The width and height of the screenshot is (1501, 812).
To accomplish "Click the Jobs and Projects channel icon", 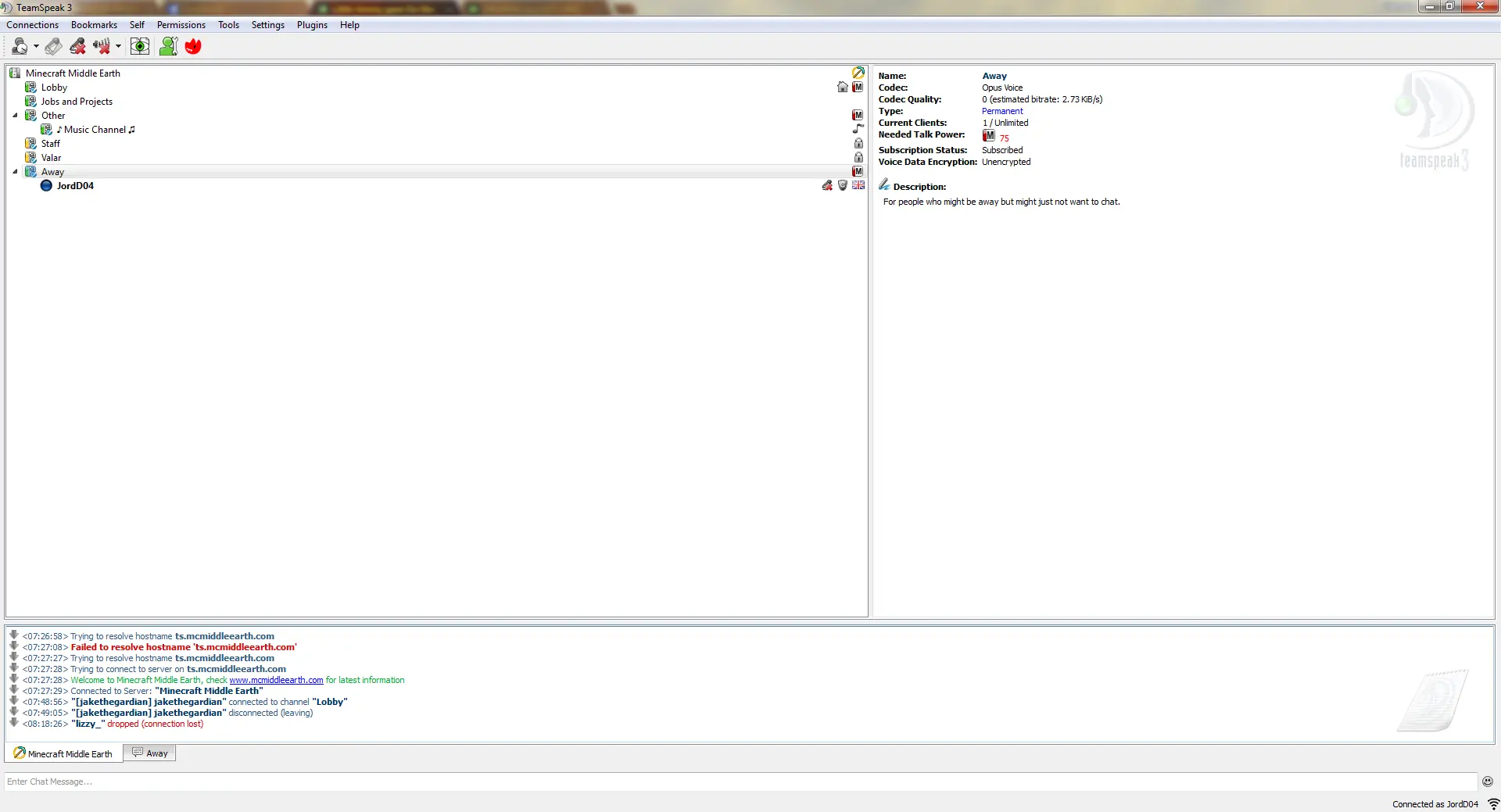I will [31, 102].
